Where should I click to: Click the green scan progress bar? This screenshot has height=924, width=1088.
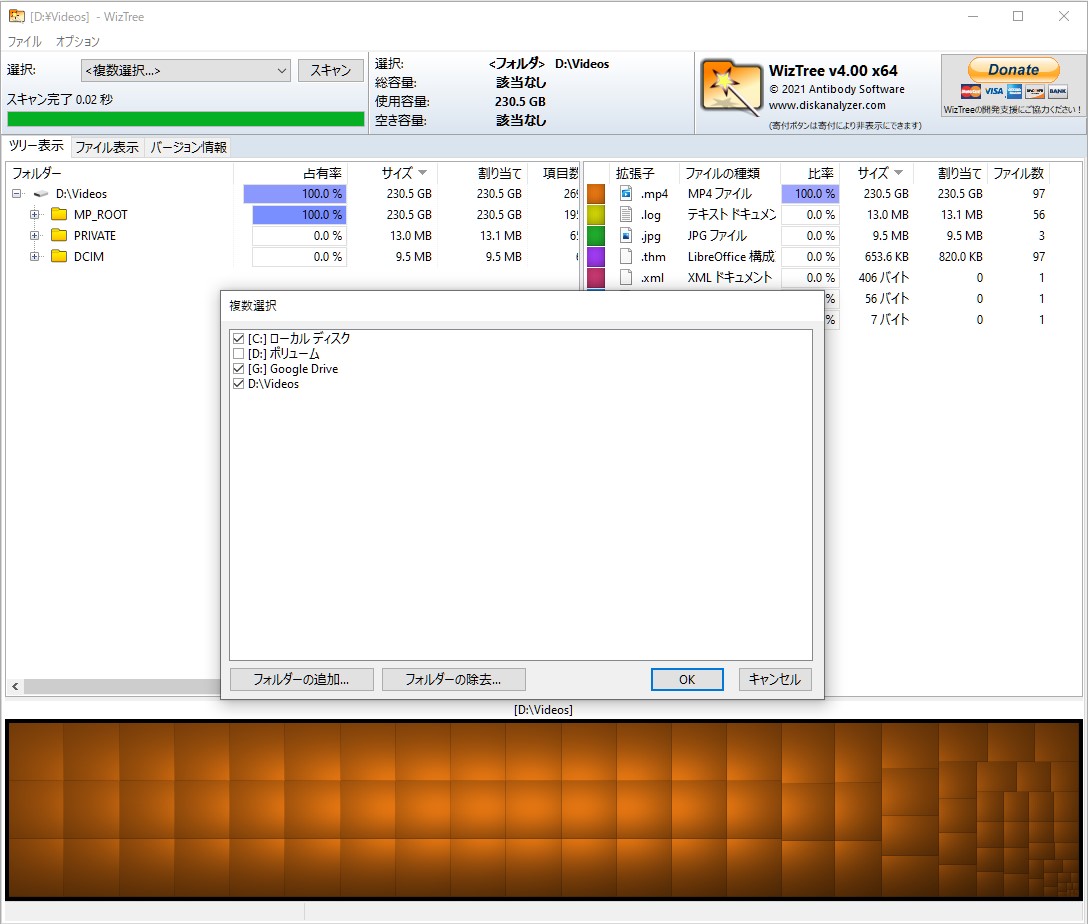point(185,119)
